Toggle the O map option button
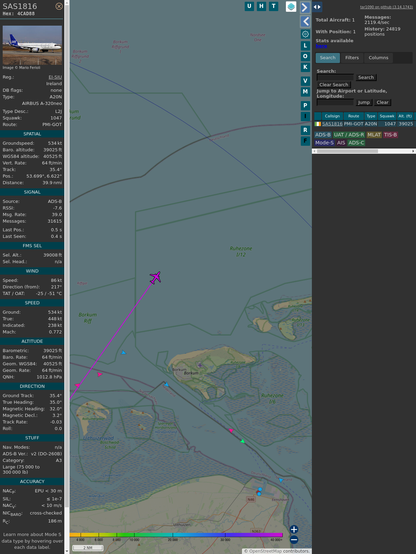Viewport: 416px width, 554px height. [305, 57]
